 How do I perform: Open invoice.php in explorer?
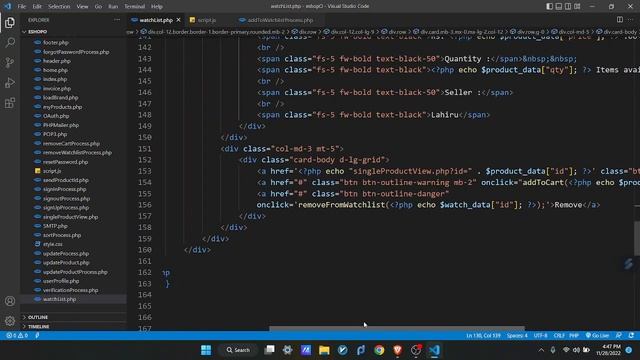click(57, 88)
